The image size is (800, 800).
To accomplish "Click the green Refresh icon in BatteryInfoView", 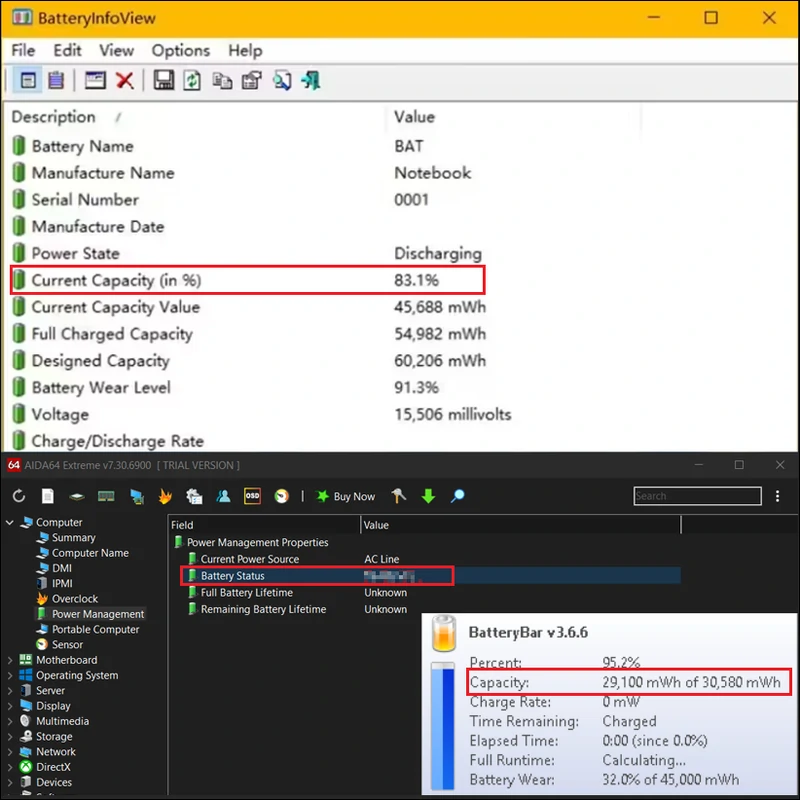I will click(x=192, y=81).
